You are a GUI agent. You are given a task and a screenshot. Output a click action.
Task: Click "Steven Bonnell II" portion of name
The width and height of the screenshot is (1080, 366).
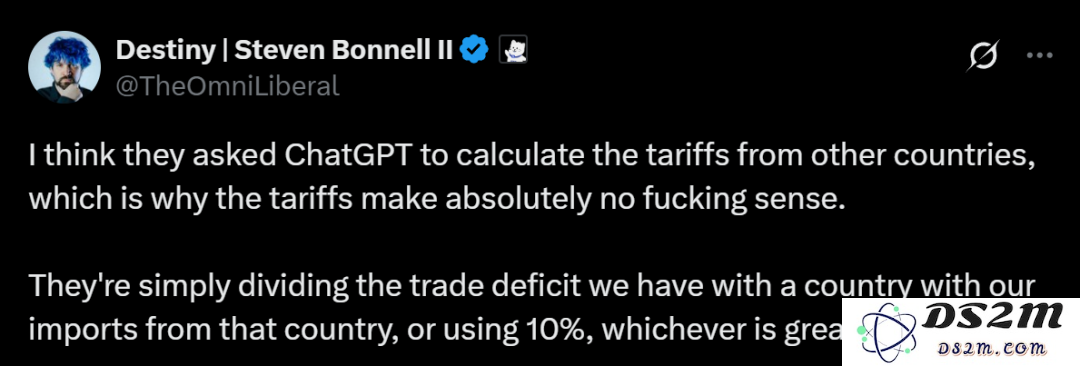[x=344, y=50]
